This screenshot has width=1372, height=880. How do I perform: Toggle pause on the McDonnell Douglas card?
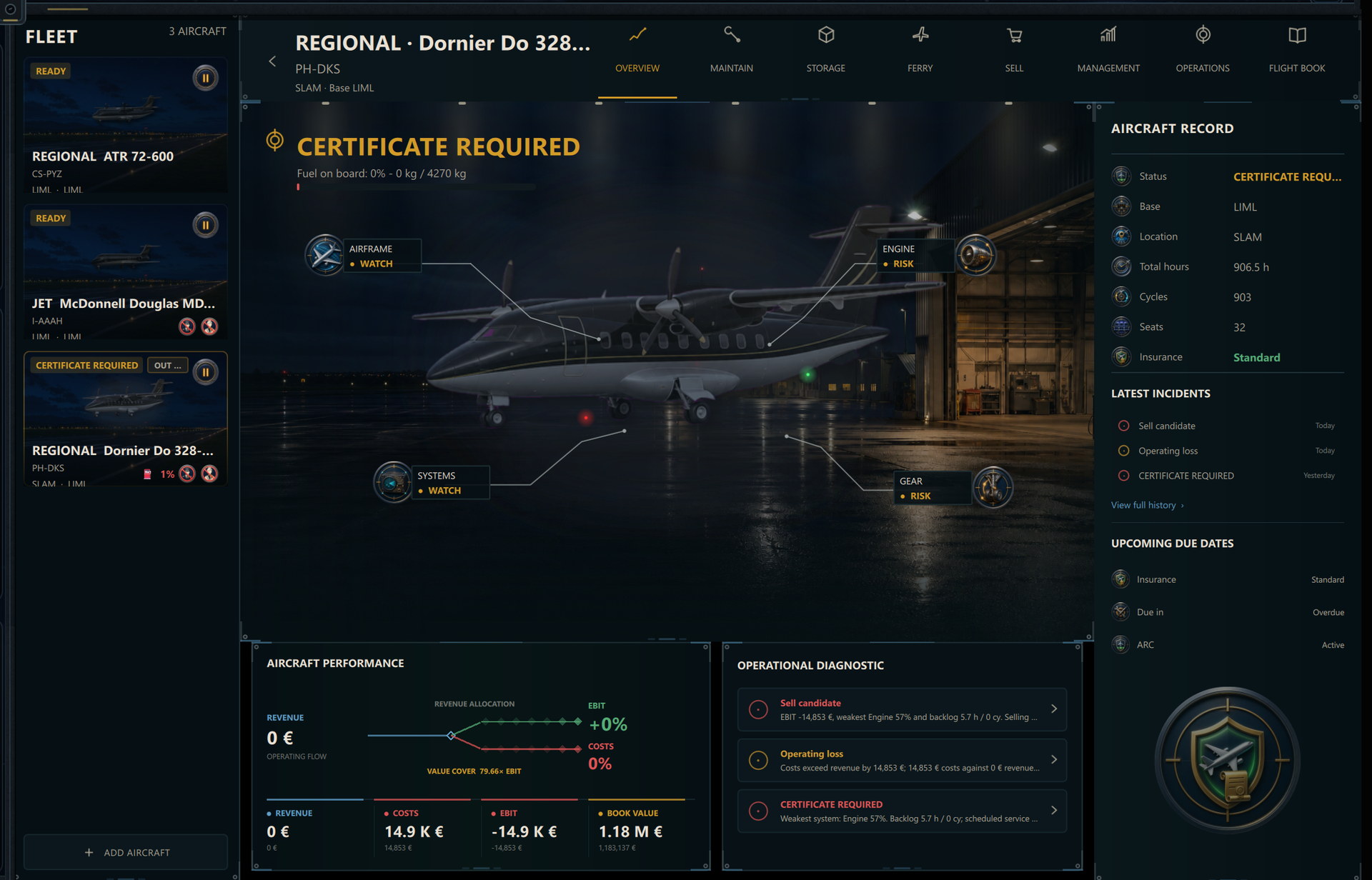[205, 225]
